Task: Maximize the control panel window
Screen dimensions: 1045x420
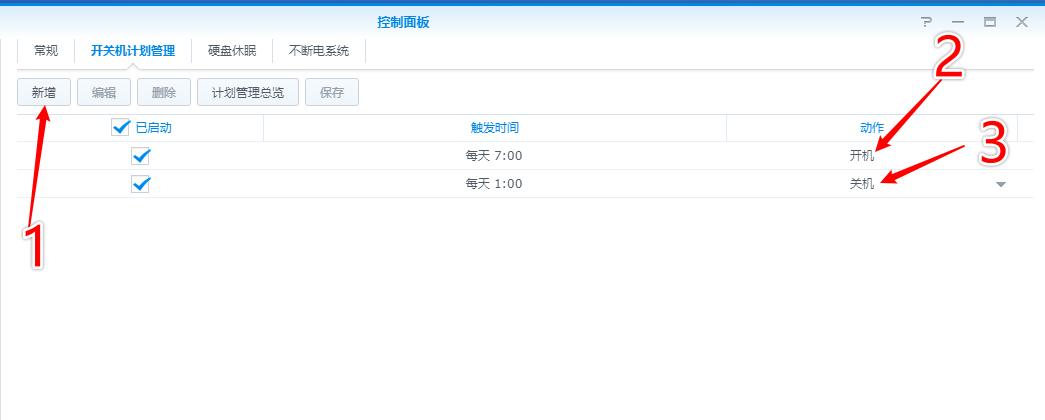Action: [990, 22]
